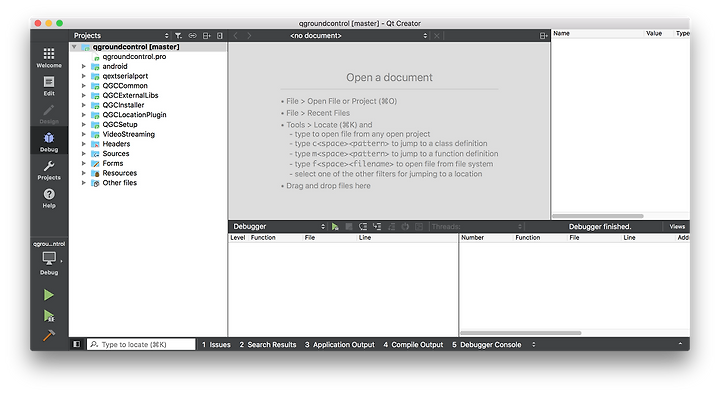Expand the QGCInstaller folder
This screenshot has height=394, width=720.
[84, 105]
